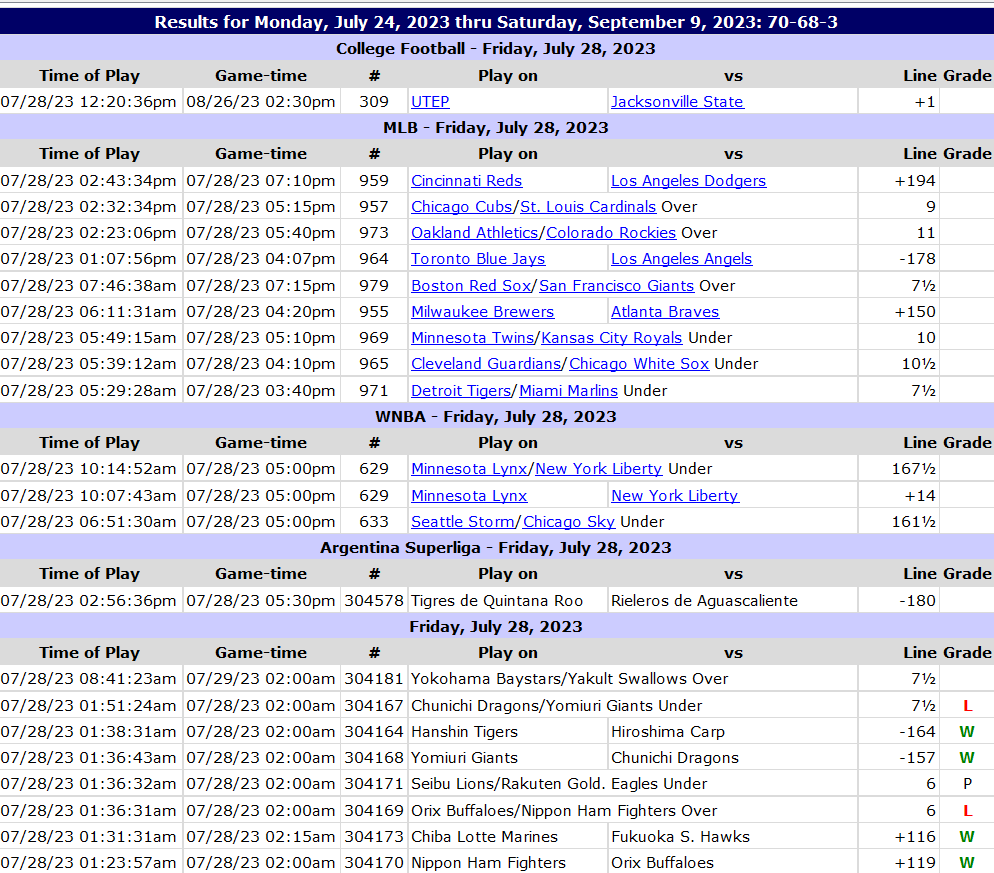This screenshot has height=873, width=994.
Task: Select the -178 line value
Action: pyautogui.click(x=917, y=259)
